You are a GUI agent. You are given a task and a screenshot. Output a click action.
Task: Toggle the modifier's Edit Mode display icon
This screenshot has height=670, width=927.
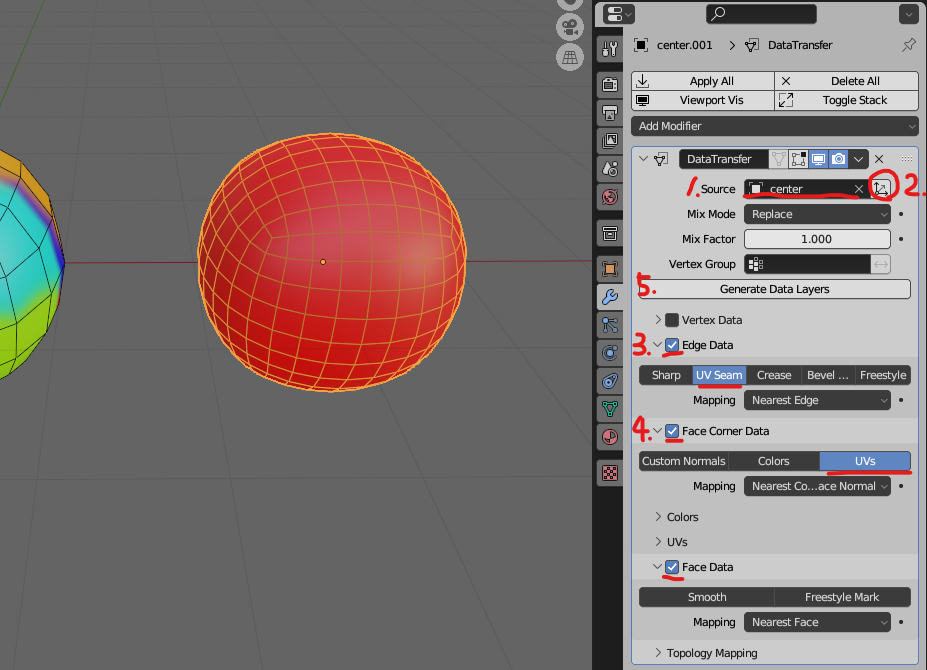(x=799, y=159)
